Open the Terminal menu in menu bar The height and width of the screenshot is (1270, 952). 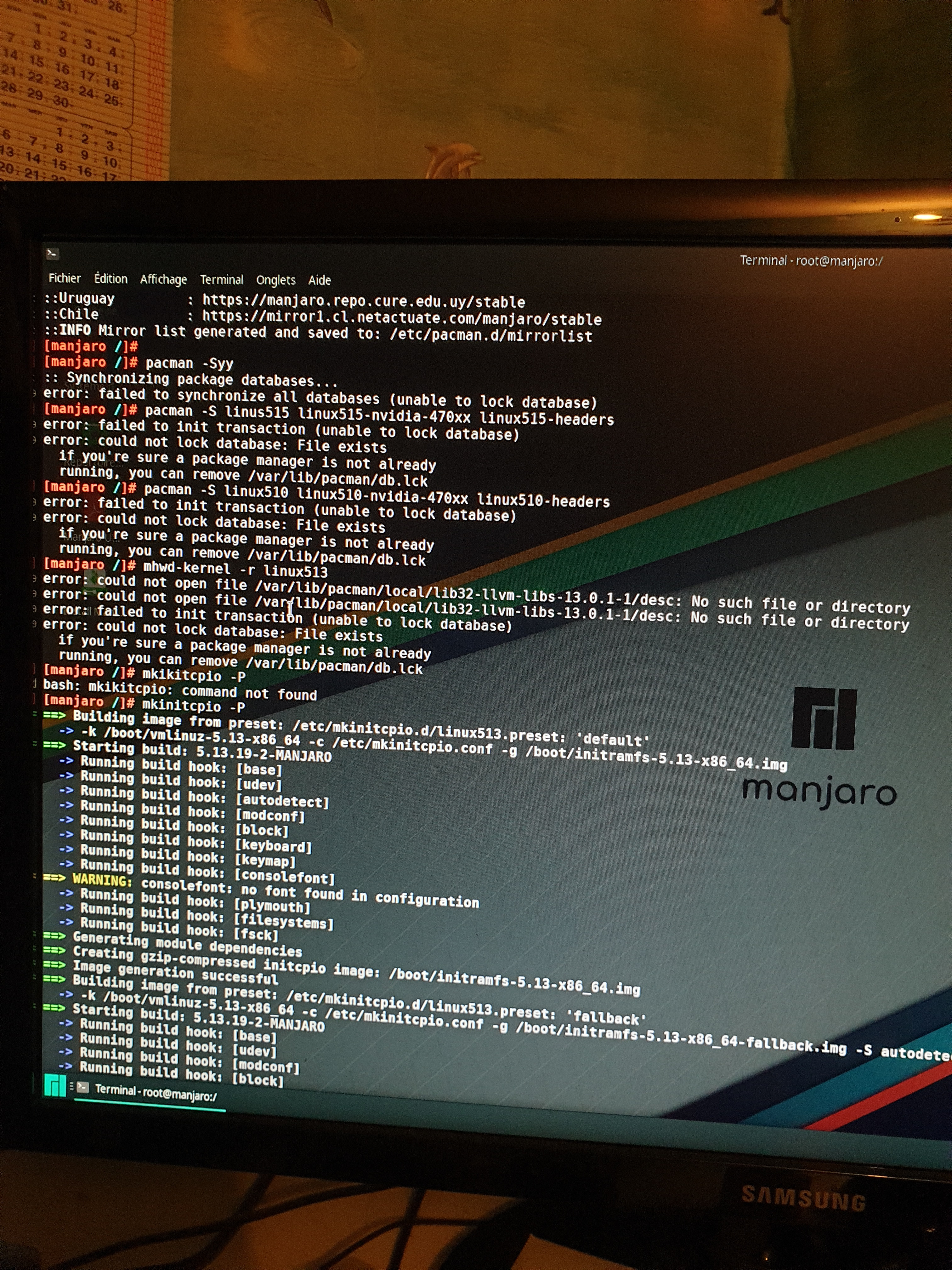(x=222, y=280)
